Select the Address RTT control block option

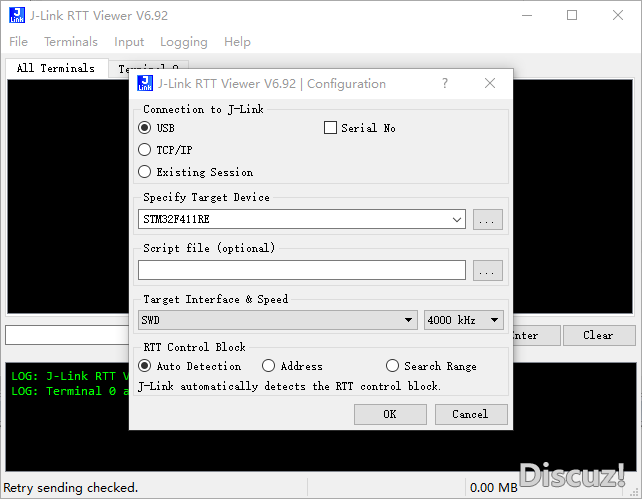point(268,366)
